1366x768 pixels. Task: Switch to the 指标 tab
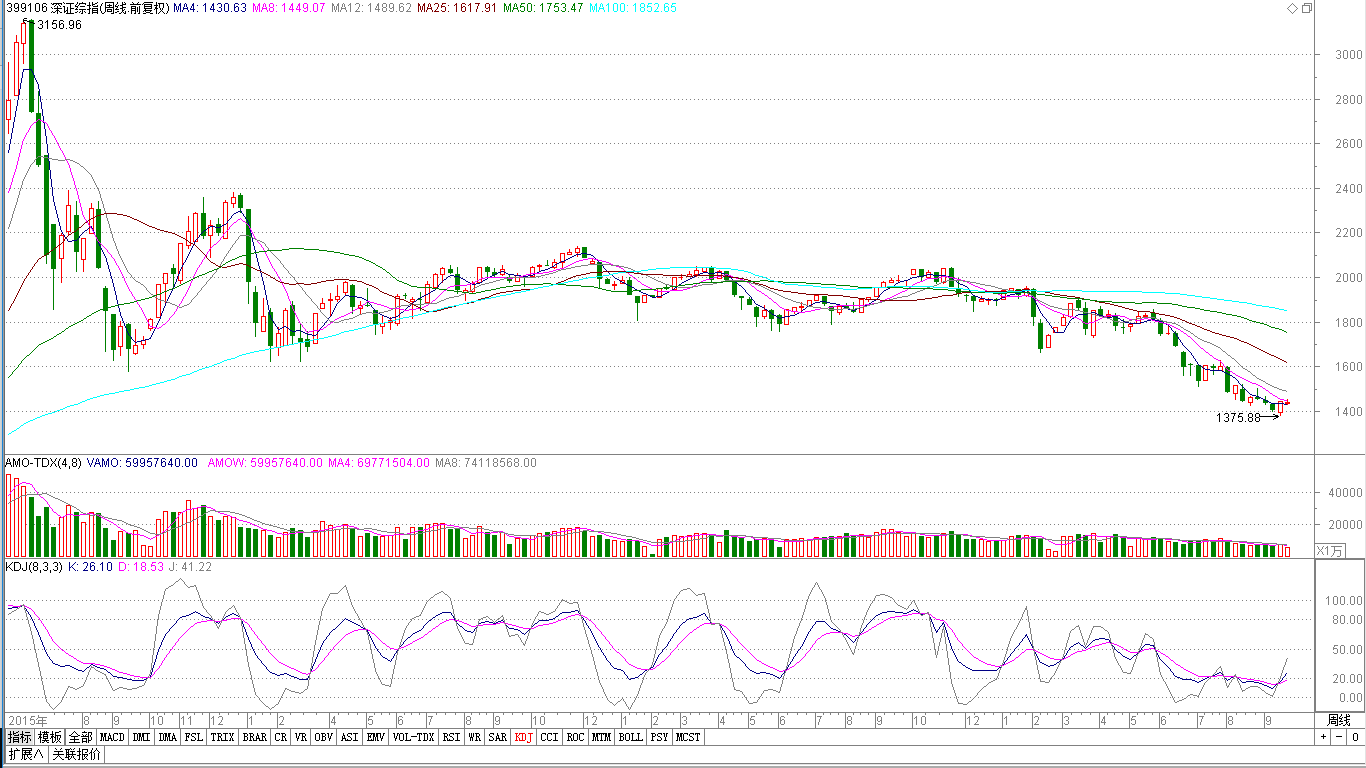(x=20, y=737)
